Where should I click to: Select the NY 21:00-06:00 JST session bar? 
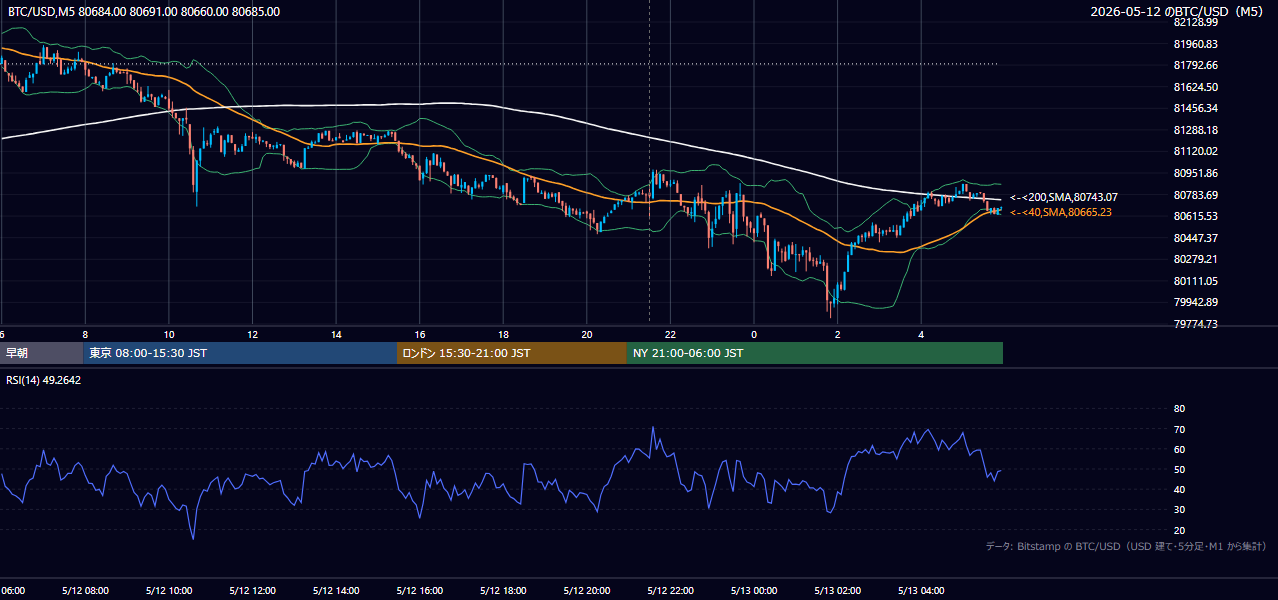[x=815, y=353]
